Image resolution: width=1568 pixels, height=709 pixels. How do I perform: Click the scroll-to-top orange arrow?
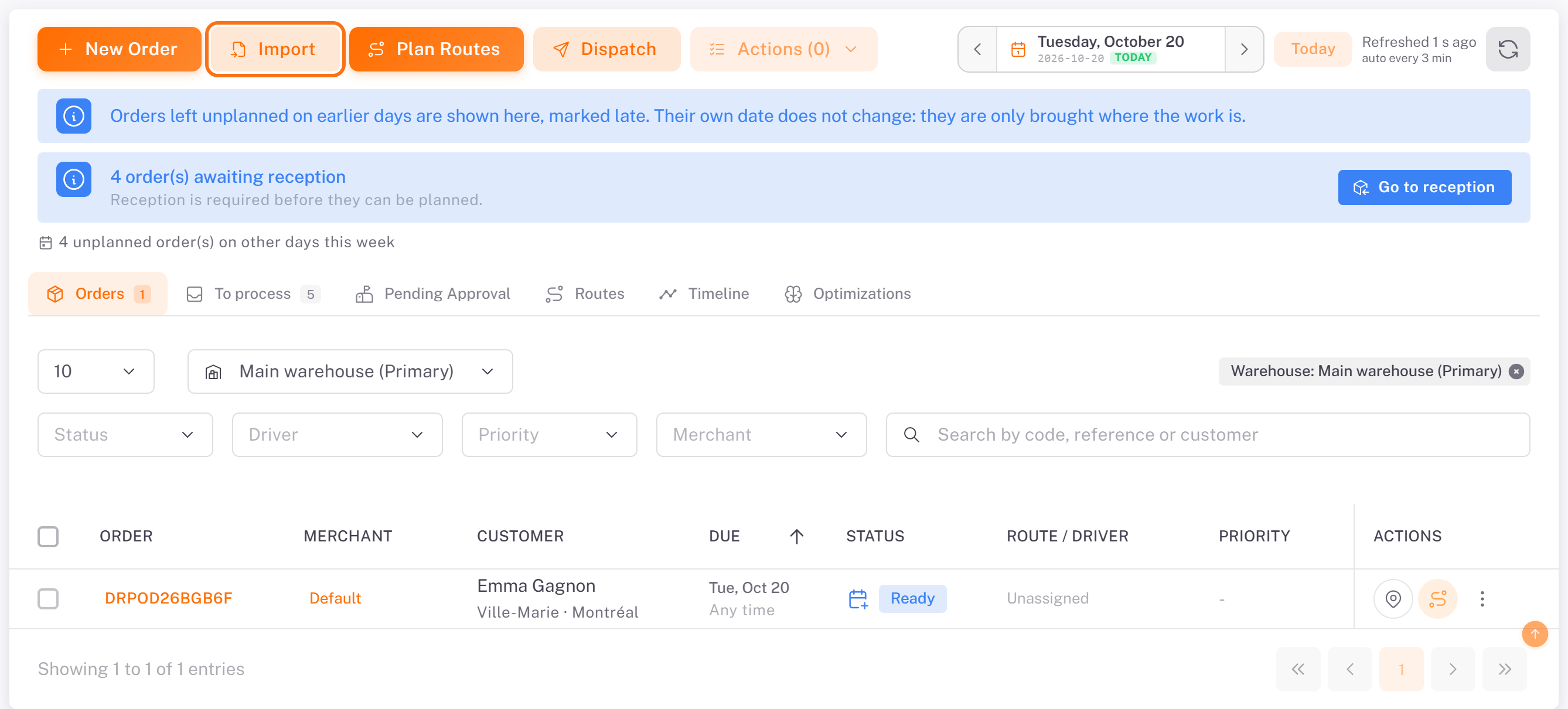point(1534,634)
